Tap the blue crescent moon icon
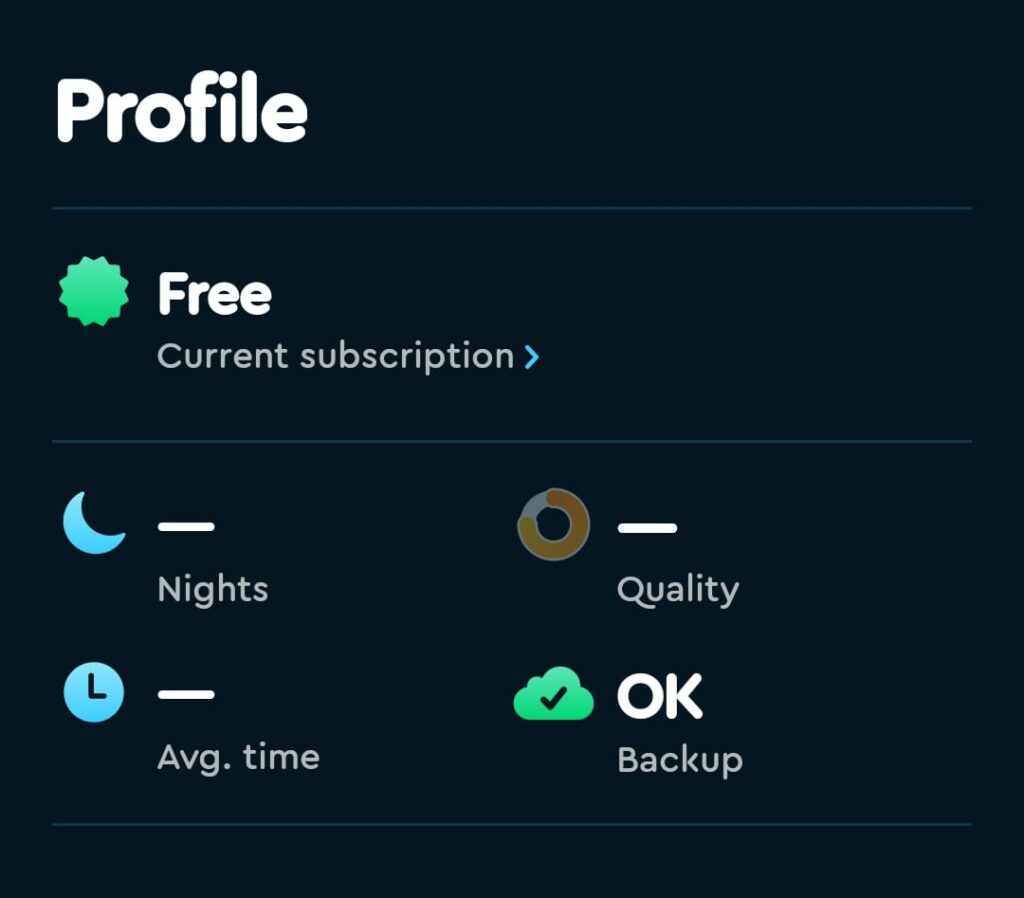The image size is (1024, 898). click(93, 523)
